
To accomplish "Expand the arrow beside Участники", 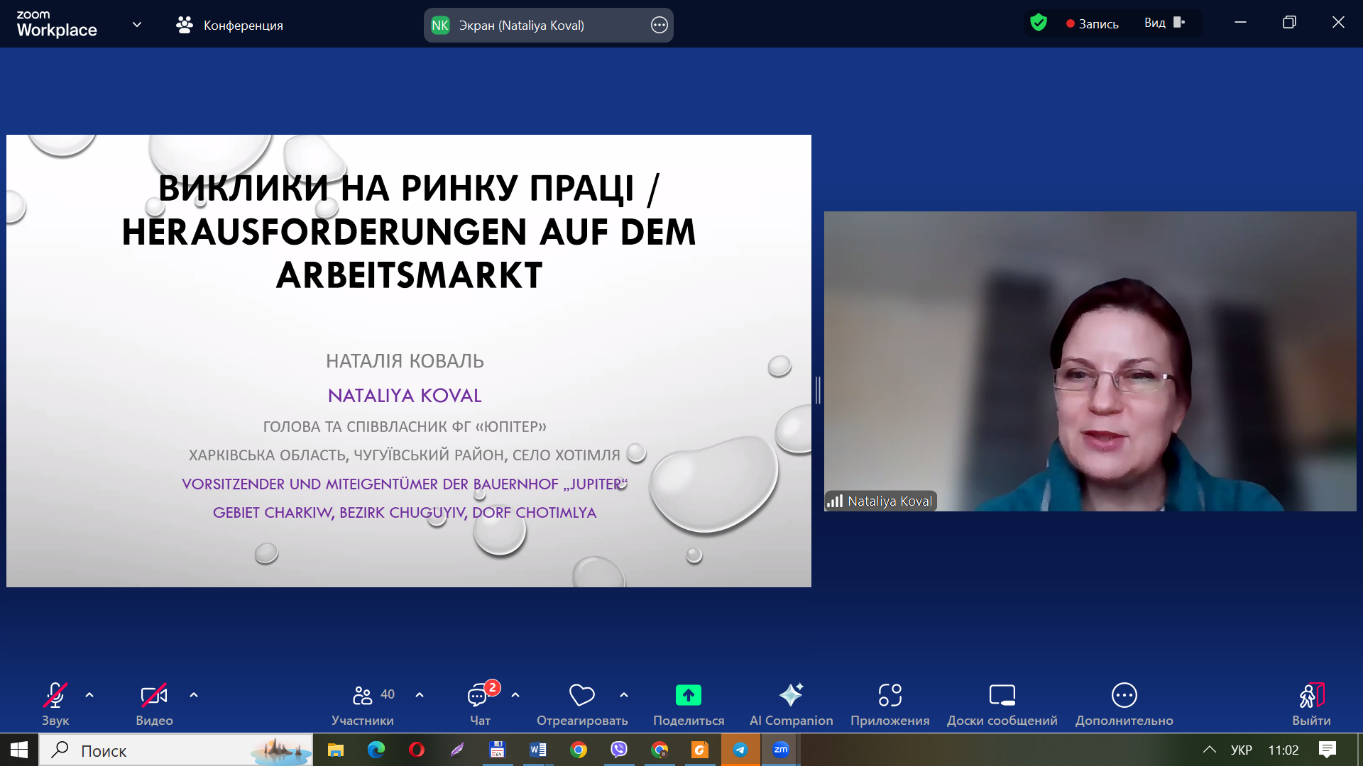I will click(419, 695).
